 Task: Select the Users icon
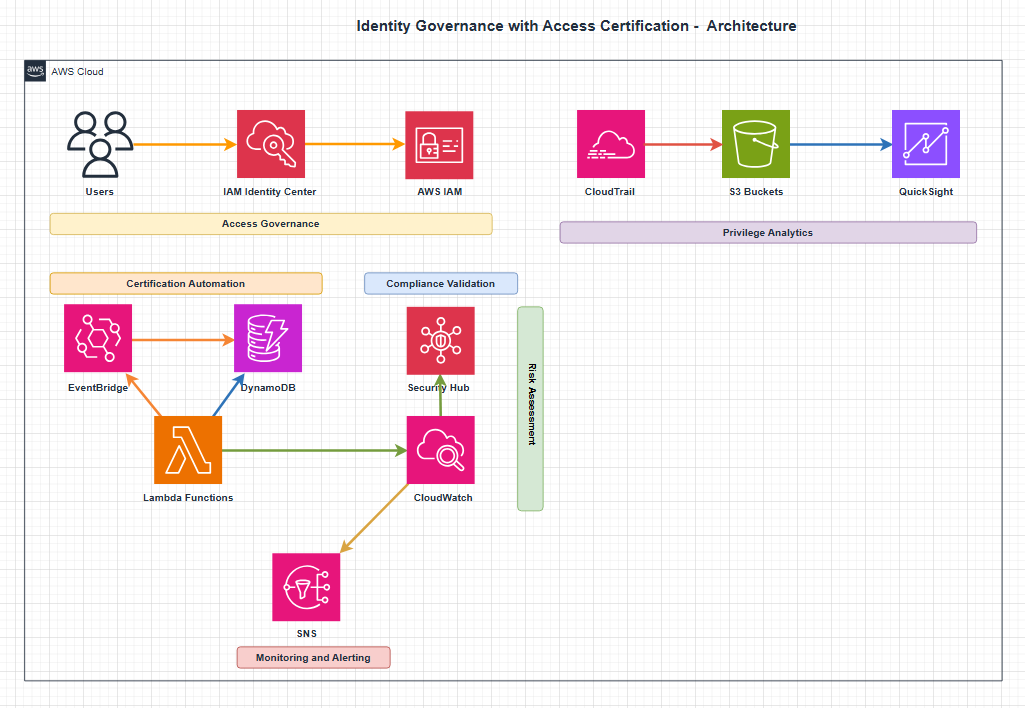coord(100,144)
